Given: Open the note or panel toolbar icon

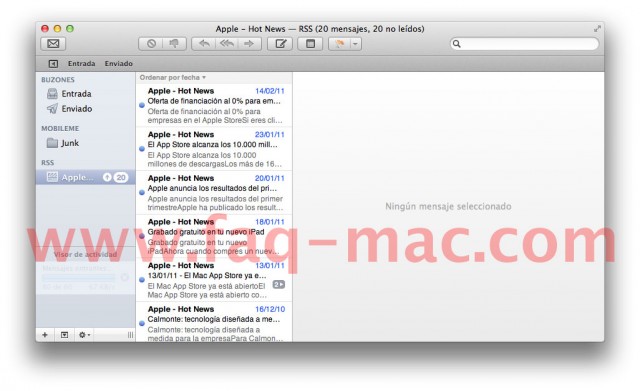Looking at the screenshot, I should (310, 44).
